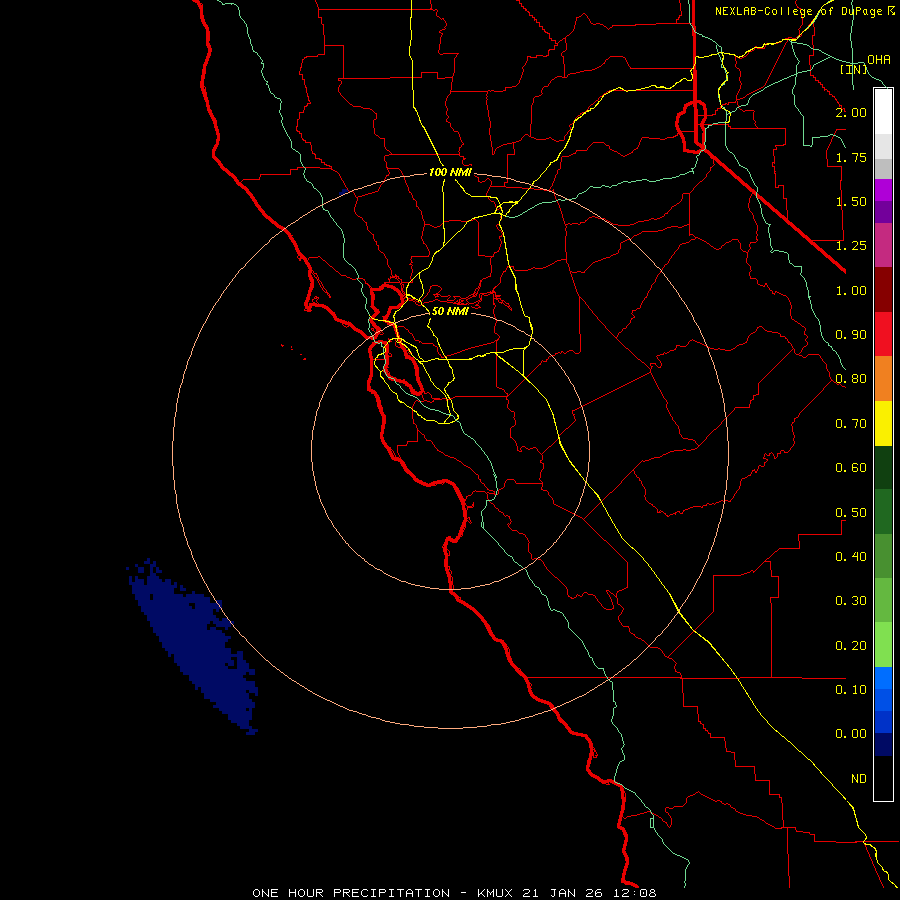Click the '0.00' legend value
900x900 pixels.
tap(851, 734)
